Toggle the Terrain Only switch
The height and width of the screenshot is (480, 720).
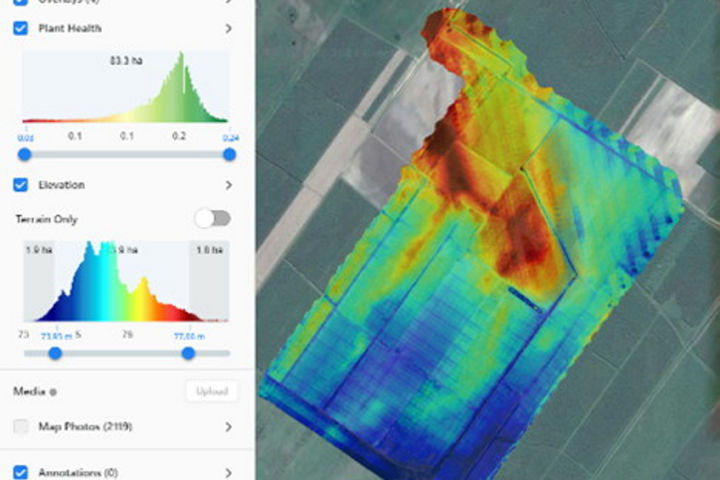(x=213, y=218)
